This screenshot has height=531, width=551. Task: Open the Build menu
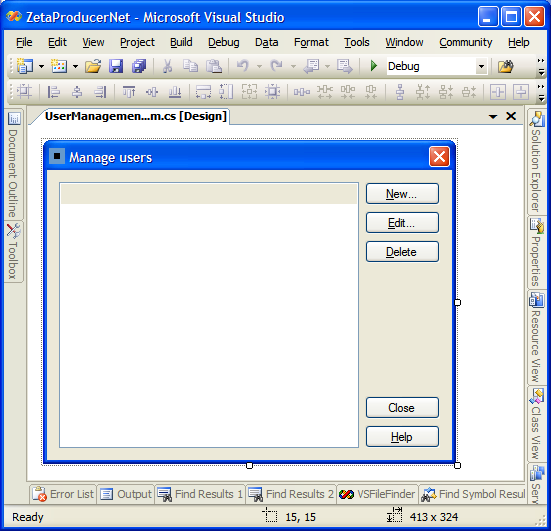click(181, 42)
